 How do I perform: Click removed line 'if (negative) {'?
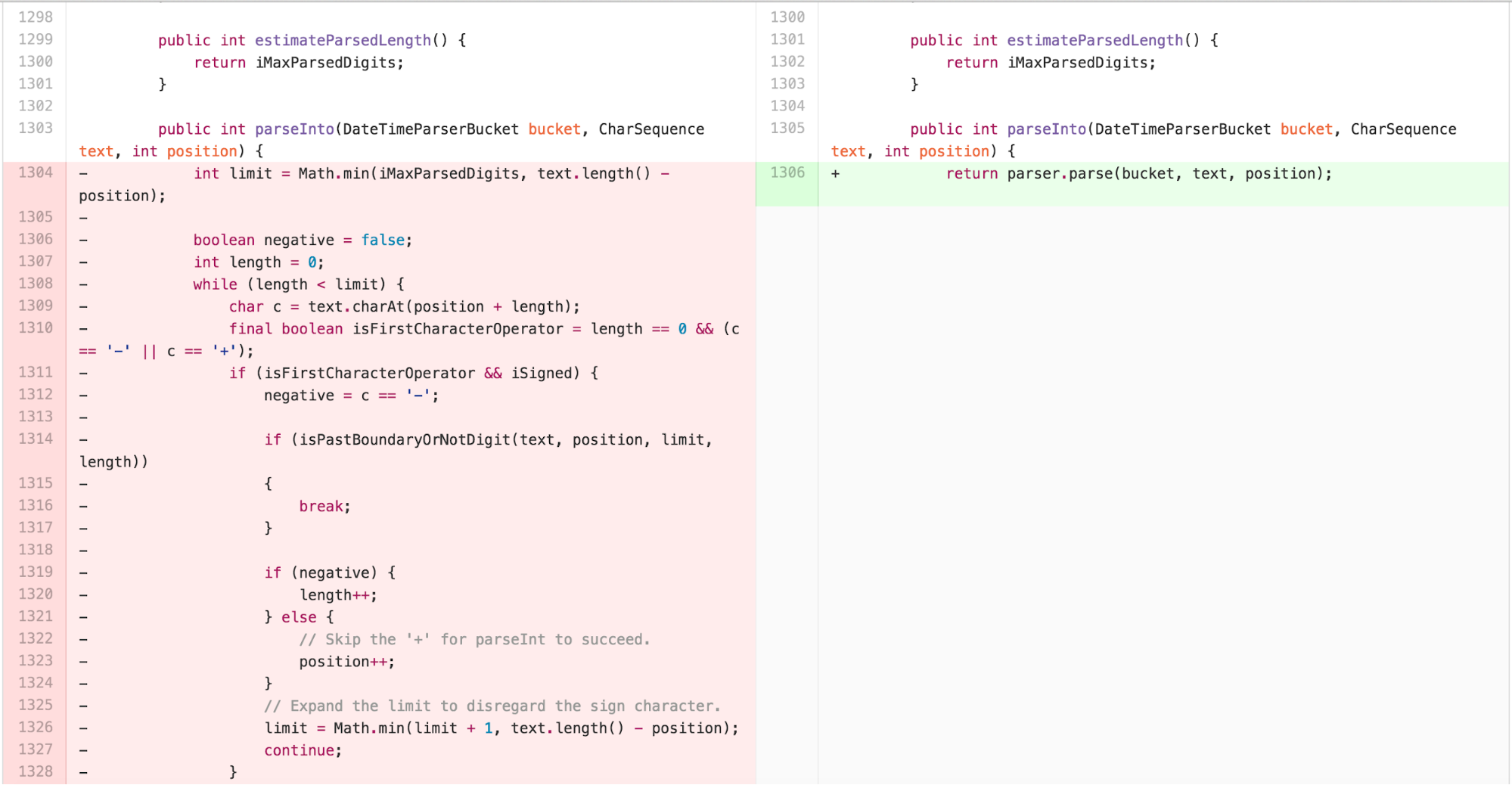(330, 573)
